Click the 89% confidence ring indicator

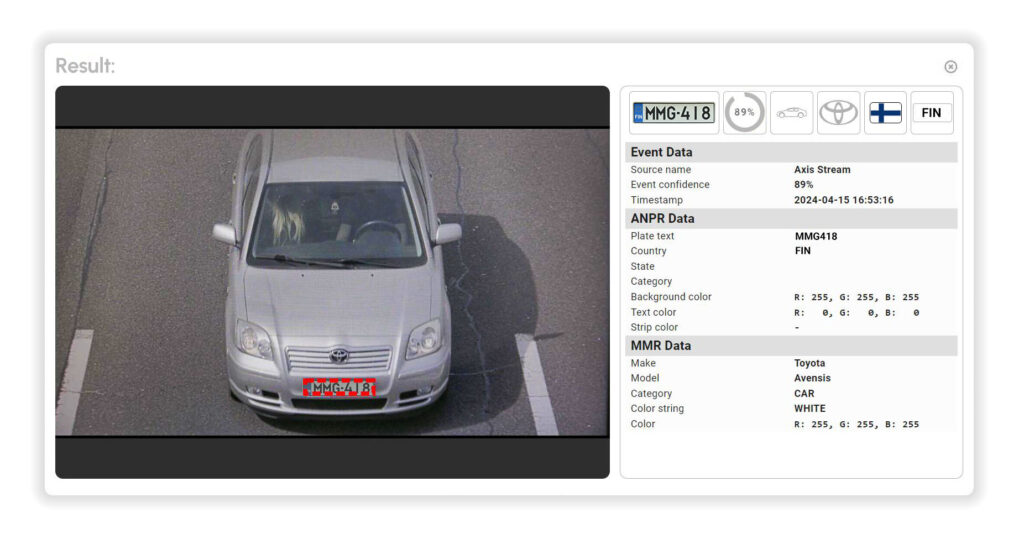tap(744, 113)
